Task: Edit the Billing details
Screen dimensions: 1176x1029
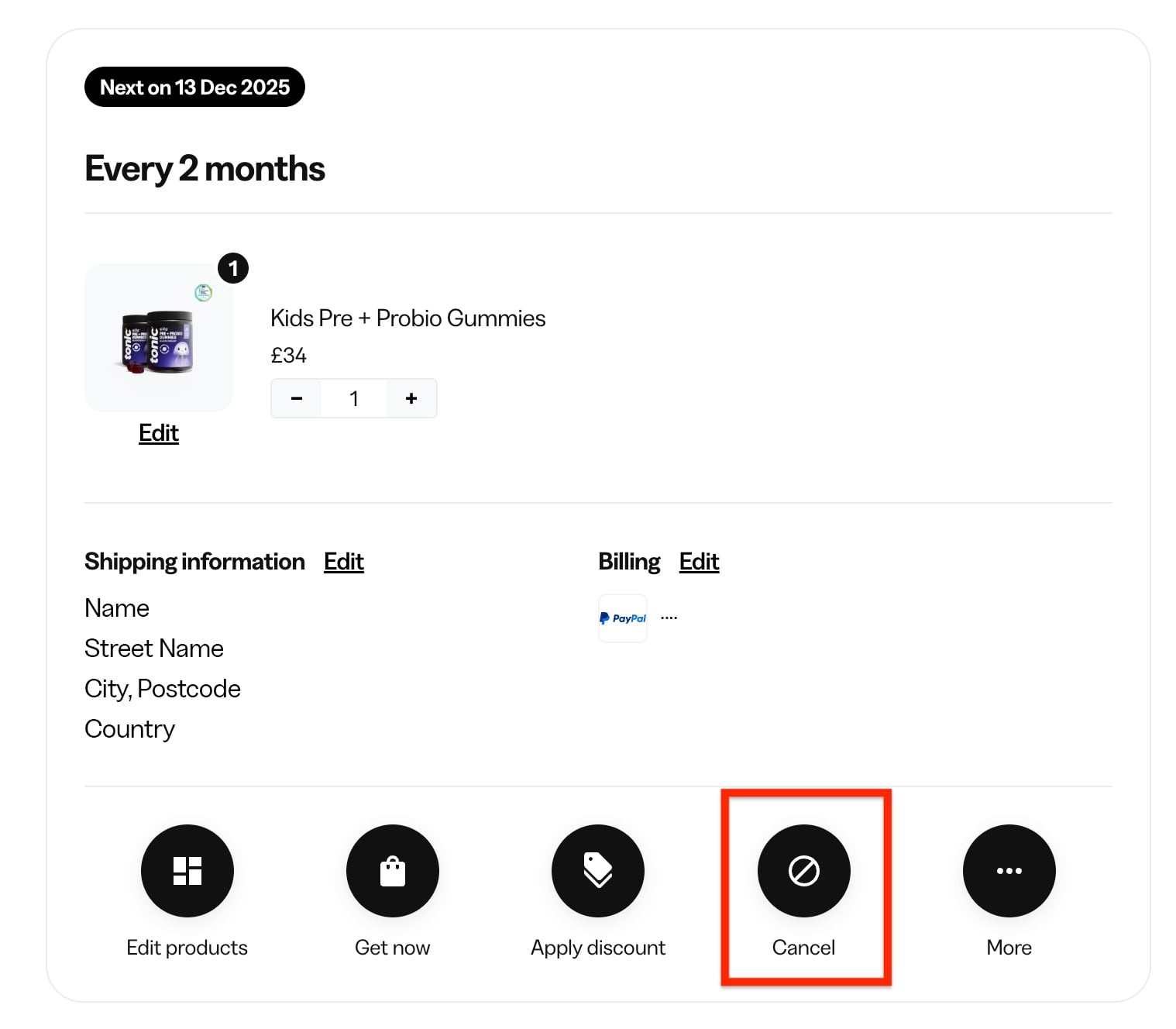Action: [699, 562]
